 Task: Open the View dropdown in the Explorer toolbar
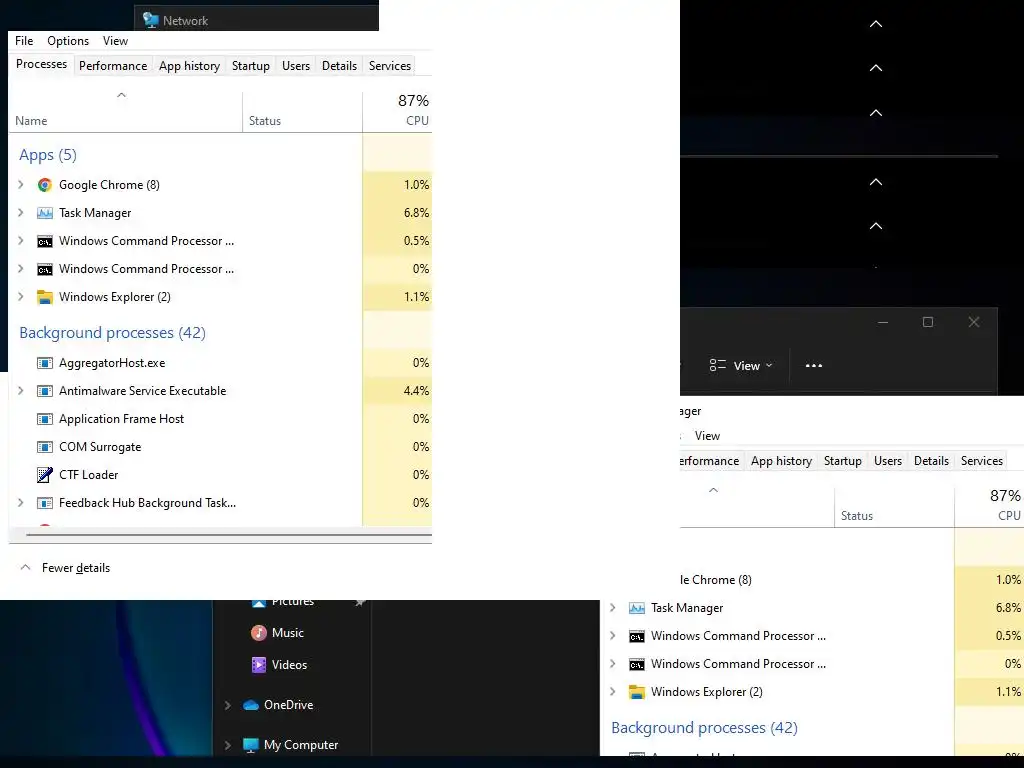point(741,366)
